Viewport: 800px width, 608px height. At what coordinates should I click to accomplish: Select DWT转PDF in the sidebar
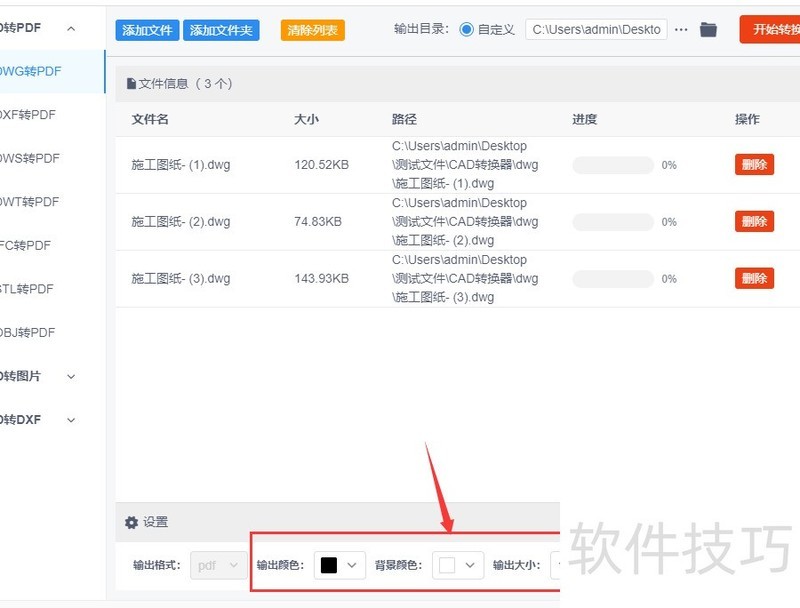(x=28, y=202)
